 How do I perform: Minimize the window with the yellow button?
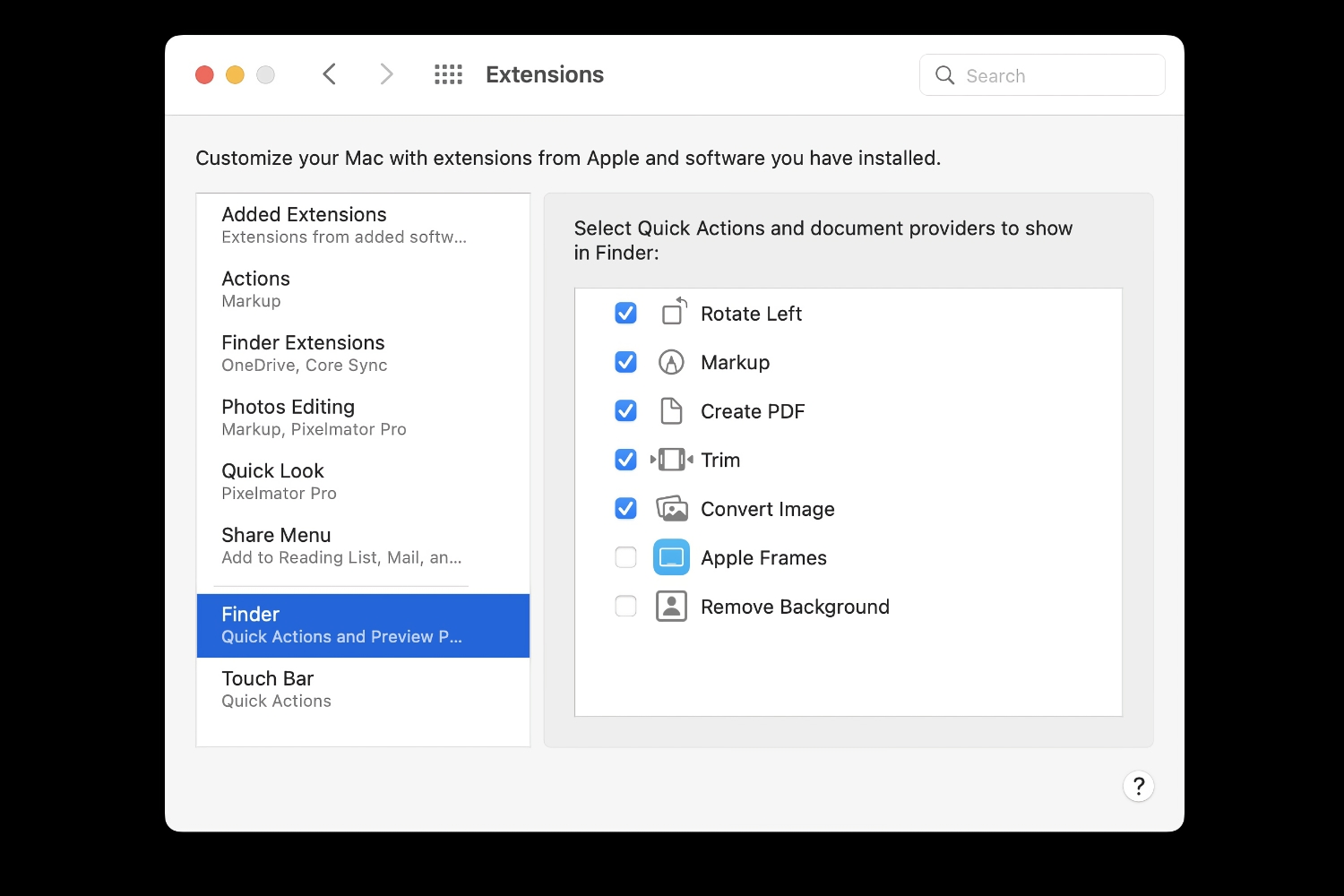tap(235, 75)
